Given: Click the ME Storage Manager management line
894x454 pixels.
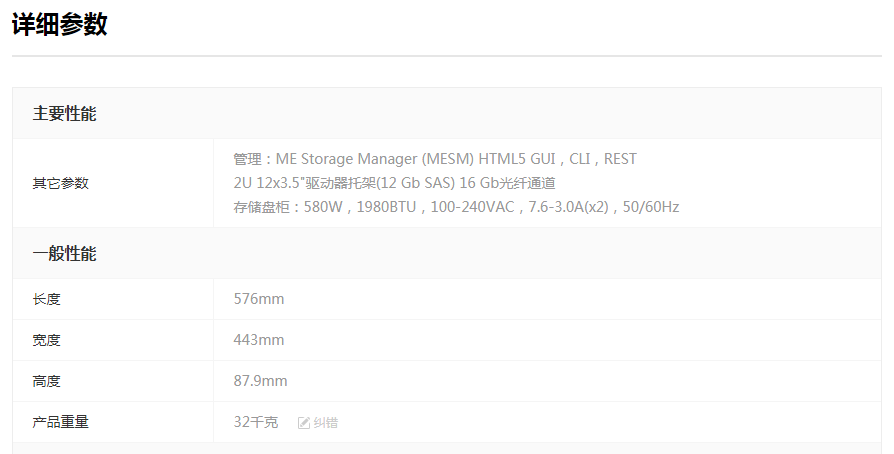Looking at the screenshot, I should (x=435, y=159).
